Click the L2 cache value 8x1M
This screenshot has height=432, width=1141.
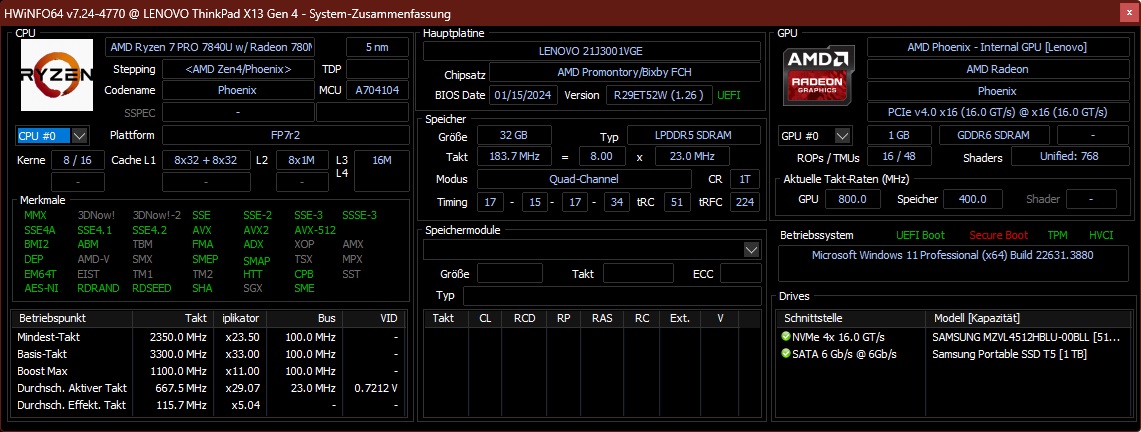301,160
